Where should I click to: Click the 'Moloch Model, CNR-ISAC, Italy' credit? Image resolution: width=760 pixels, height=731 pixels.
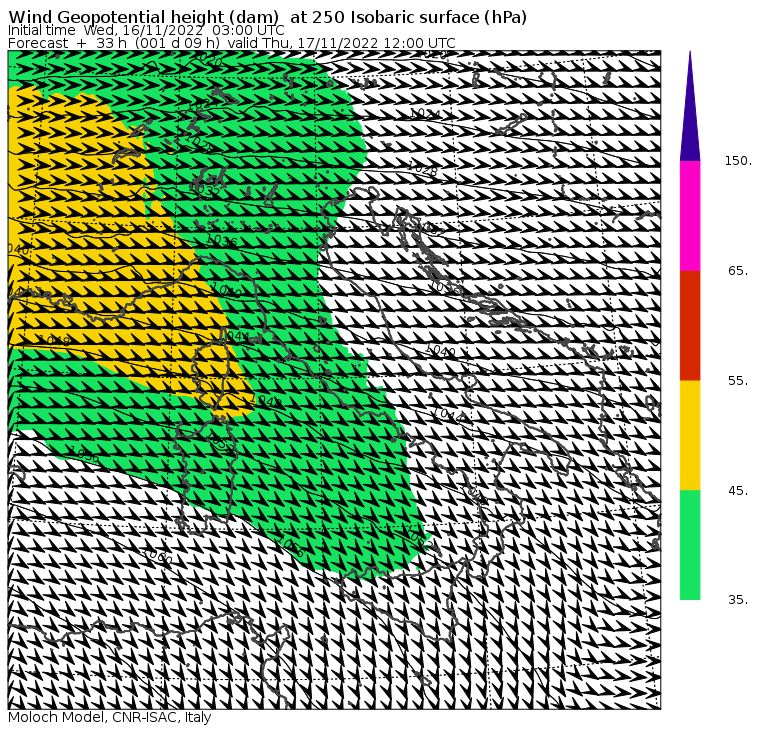point(110,717)
